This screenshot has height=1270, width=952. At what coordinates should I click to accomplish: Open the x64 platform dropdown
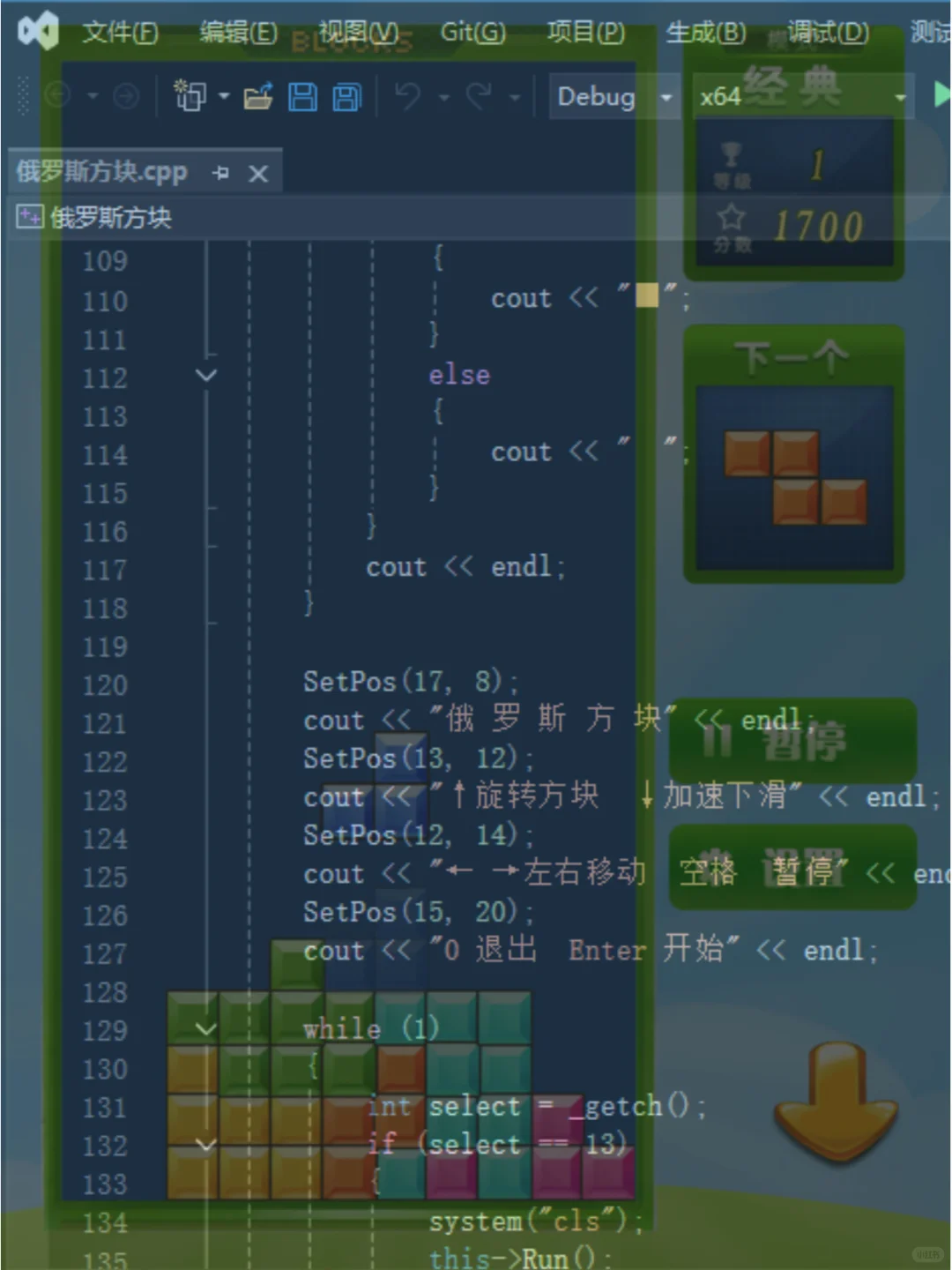pos(900,97)
